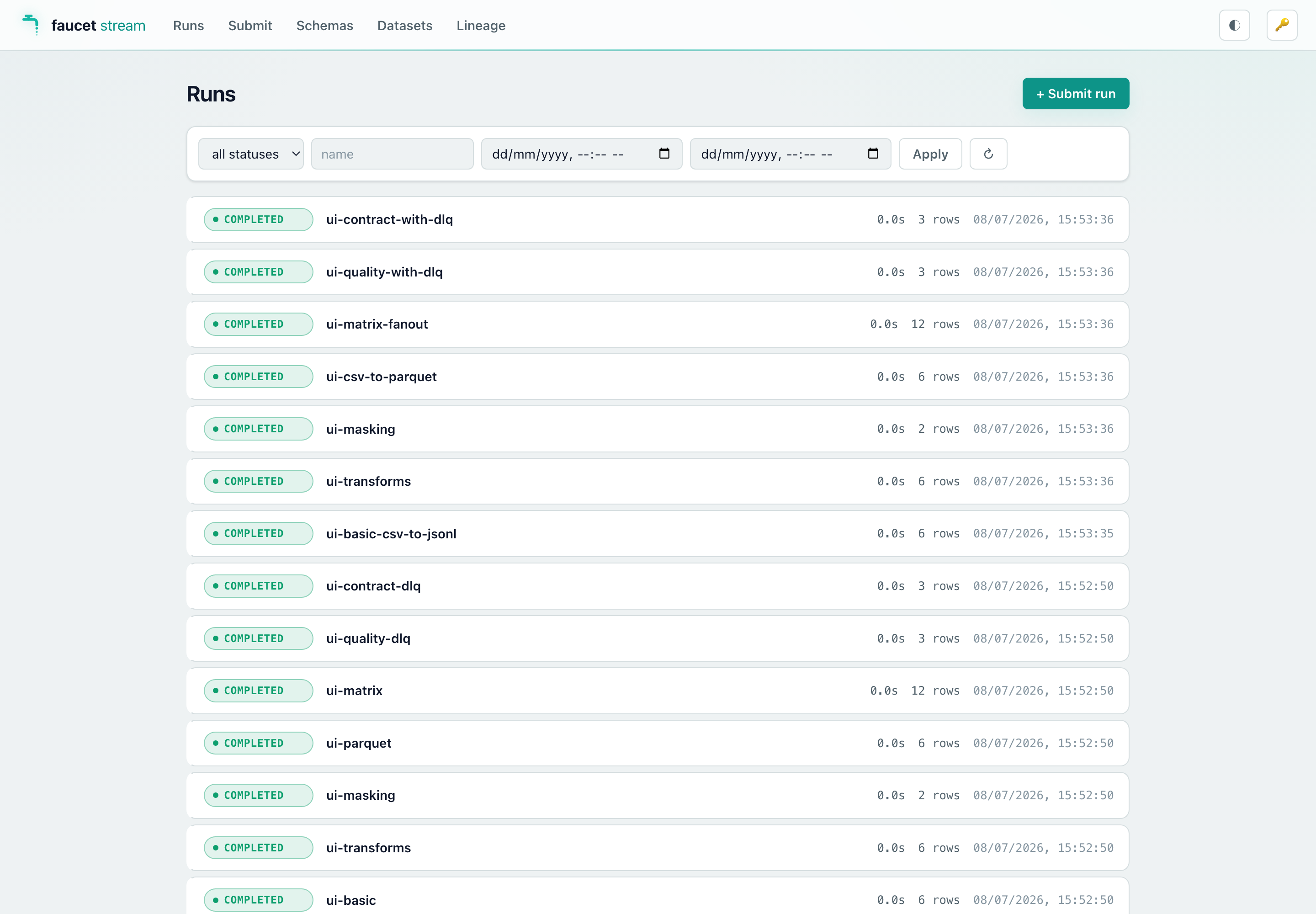
Task: Click the second date-time filter field
Action: (x=791, y=154)
